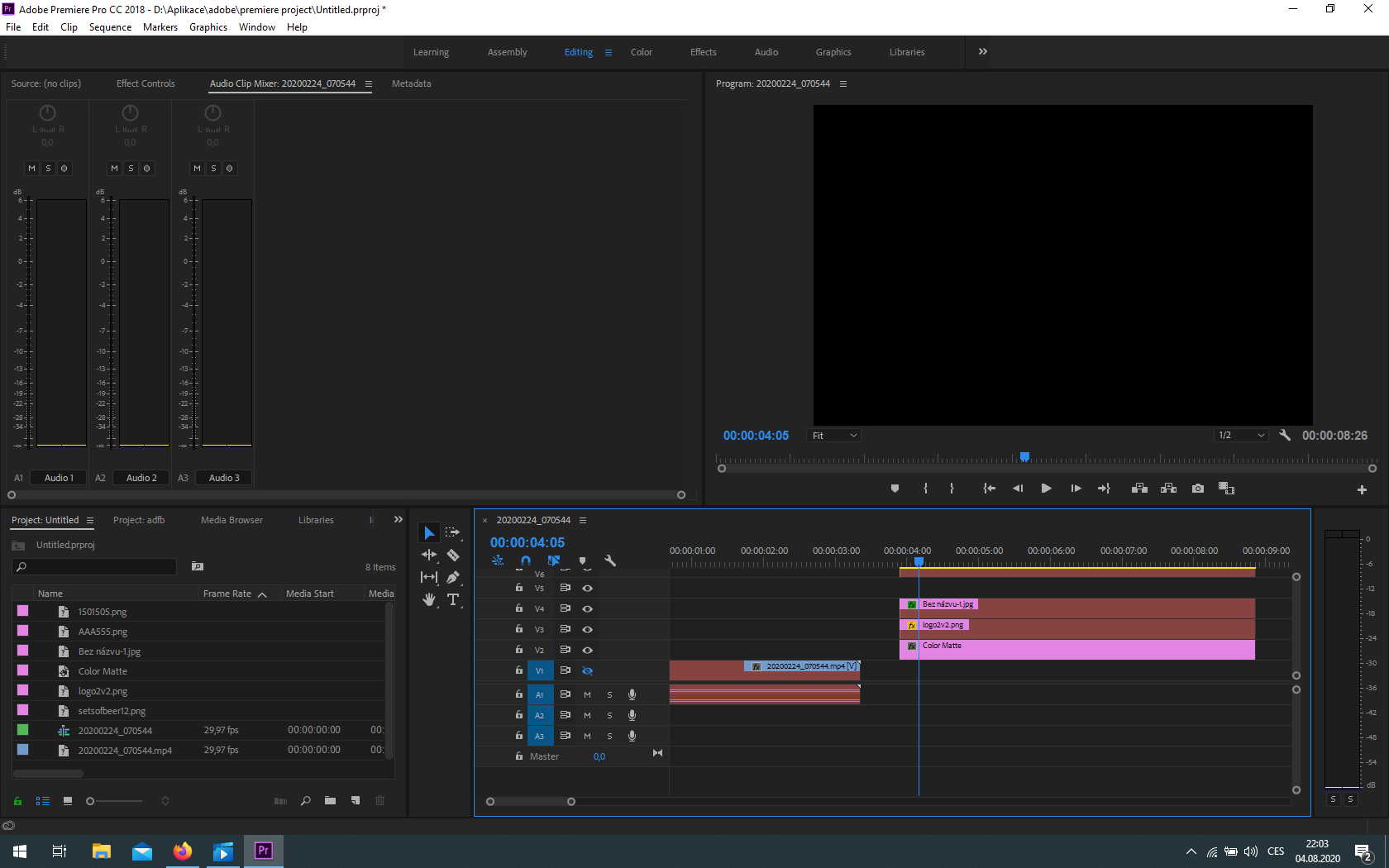Click the New Bin folder icon
Image resolution: width=1389 pixels, height=868 pixels.
tap(330, 800)
